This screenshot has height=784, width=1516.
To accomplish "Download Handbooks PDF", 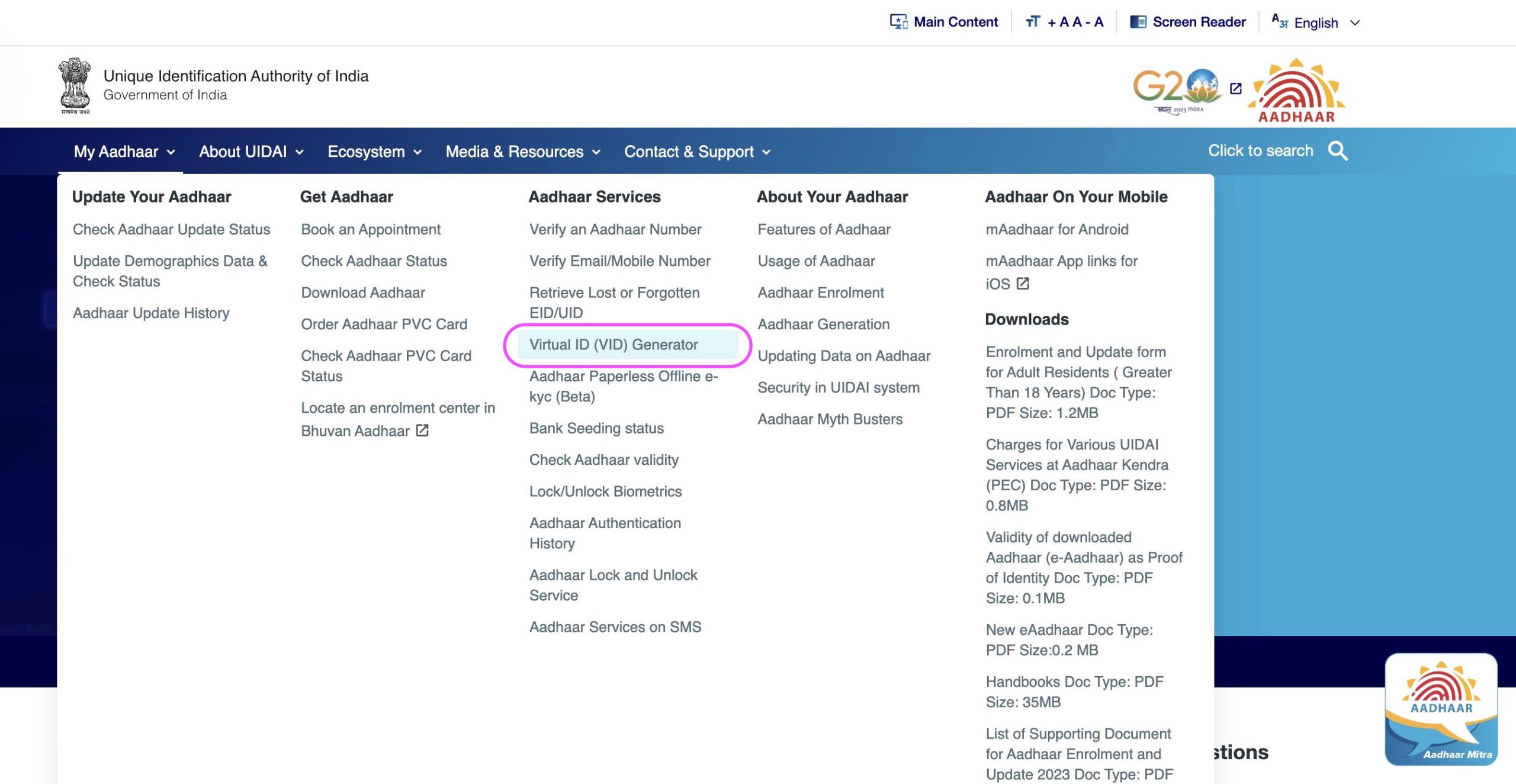I will point(1074,692).
